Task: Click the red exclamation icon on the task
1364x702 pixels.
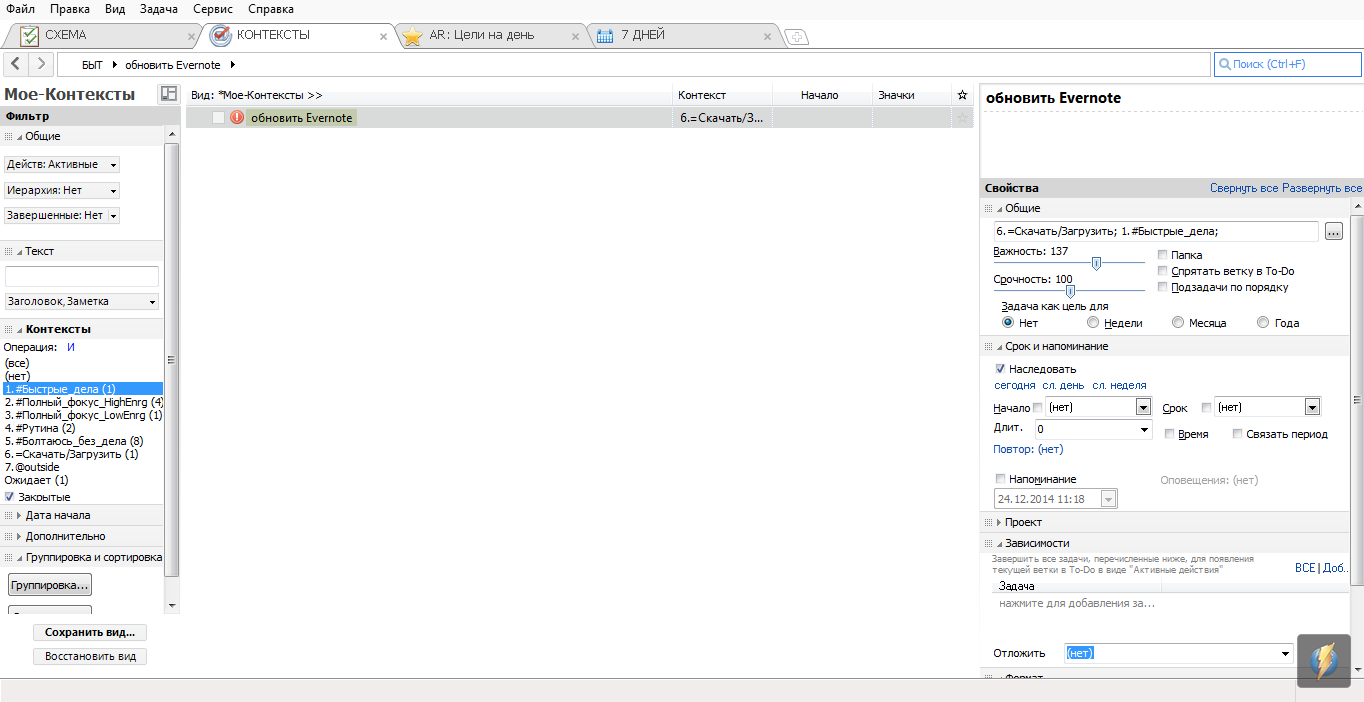Action: [237, 118]
